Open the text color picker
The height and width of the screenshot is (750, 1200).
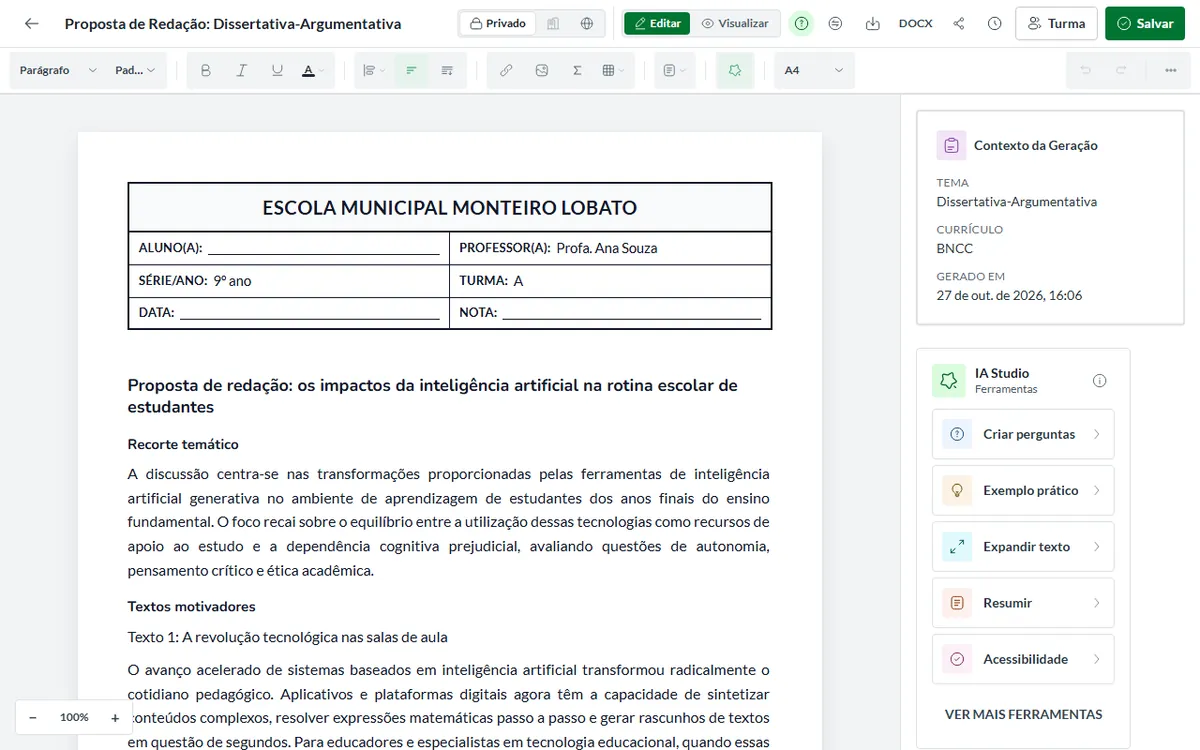(x=313, y=71)
